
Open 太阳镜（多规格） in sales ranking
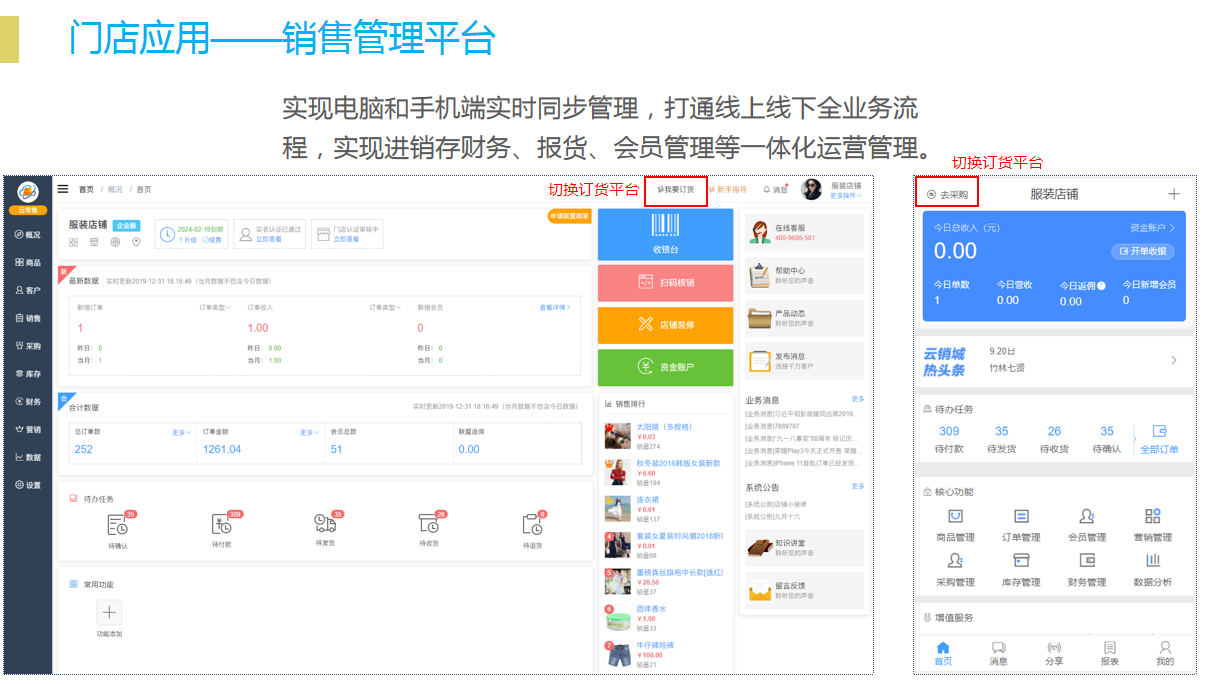click(663, 427)
